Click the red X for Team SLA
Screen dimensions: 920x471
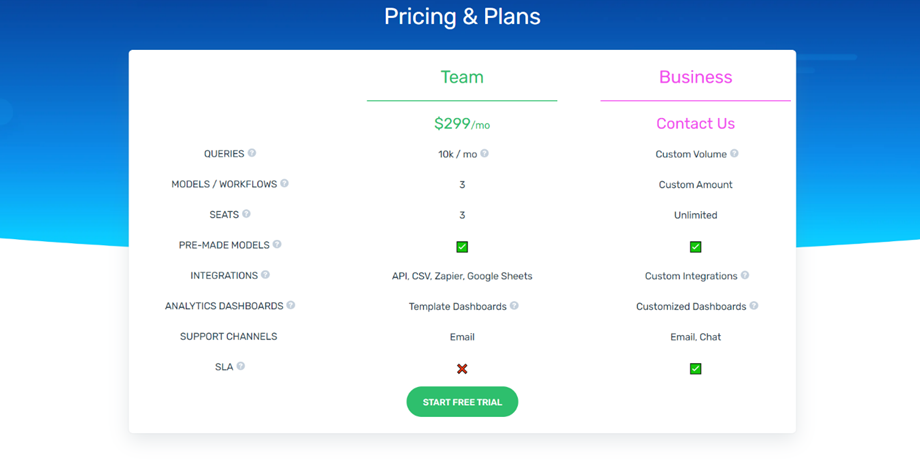pyautogui.click(x=462, y=369)
